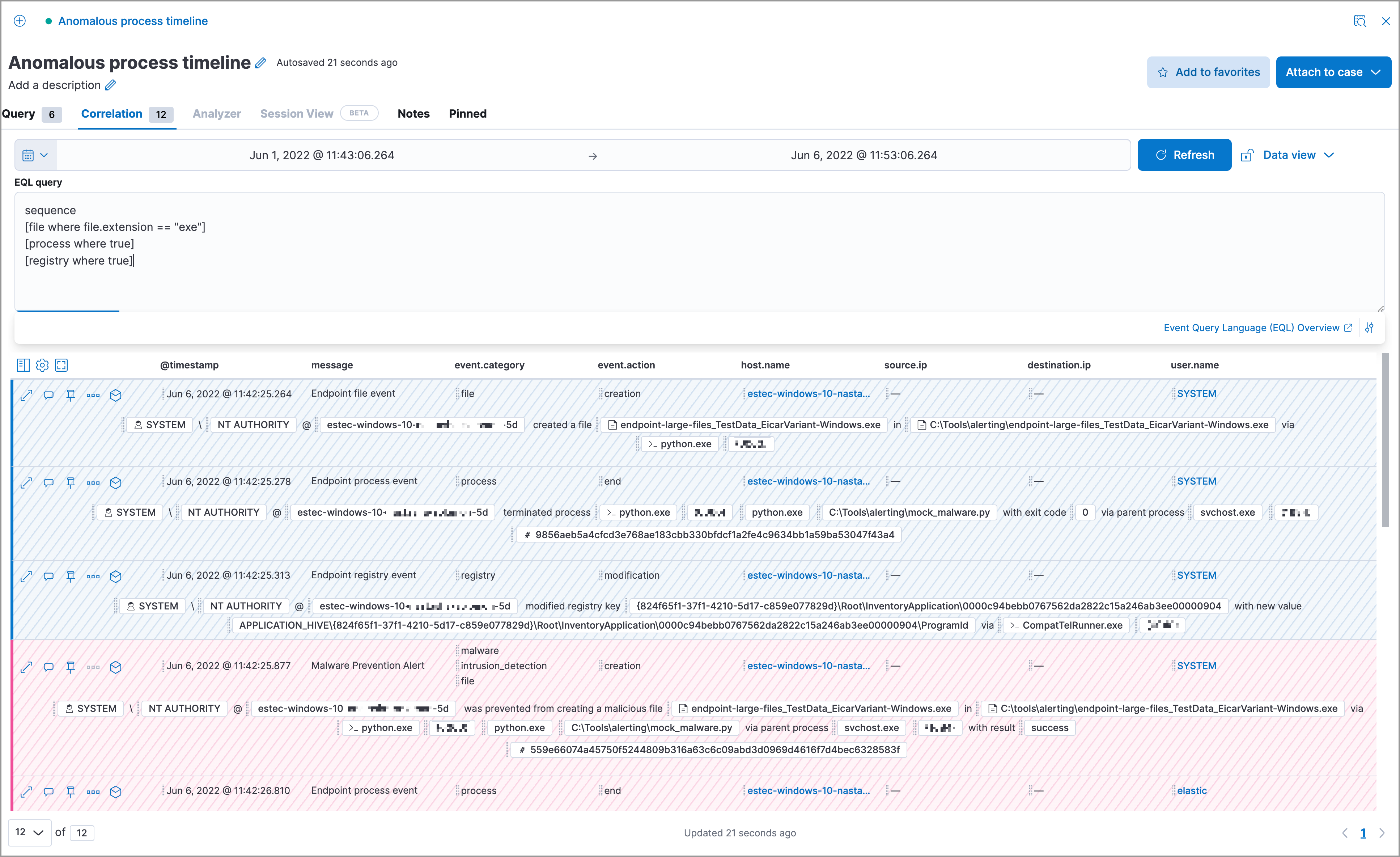Pin the Endpoint file event row

click(x=71, y=394)
